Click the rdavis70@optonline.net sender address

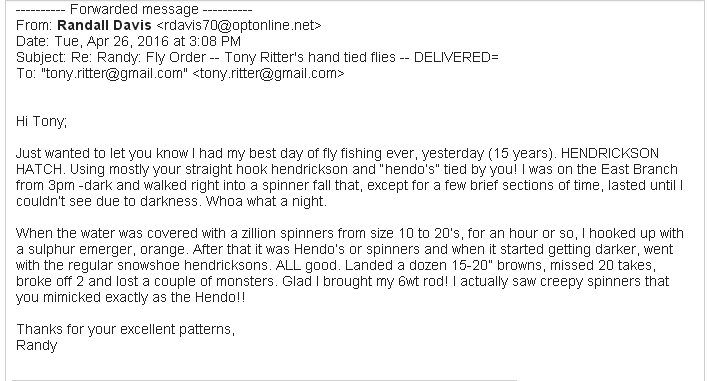pos(239,25)
